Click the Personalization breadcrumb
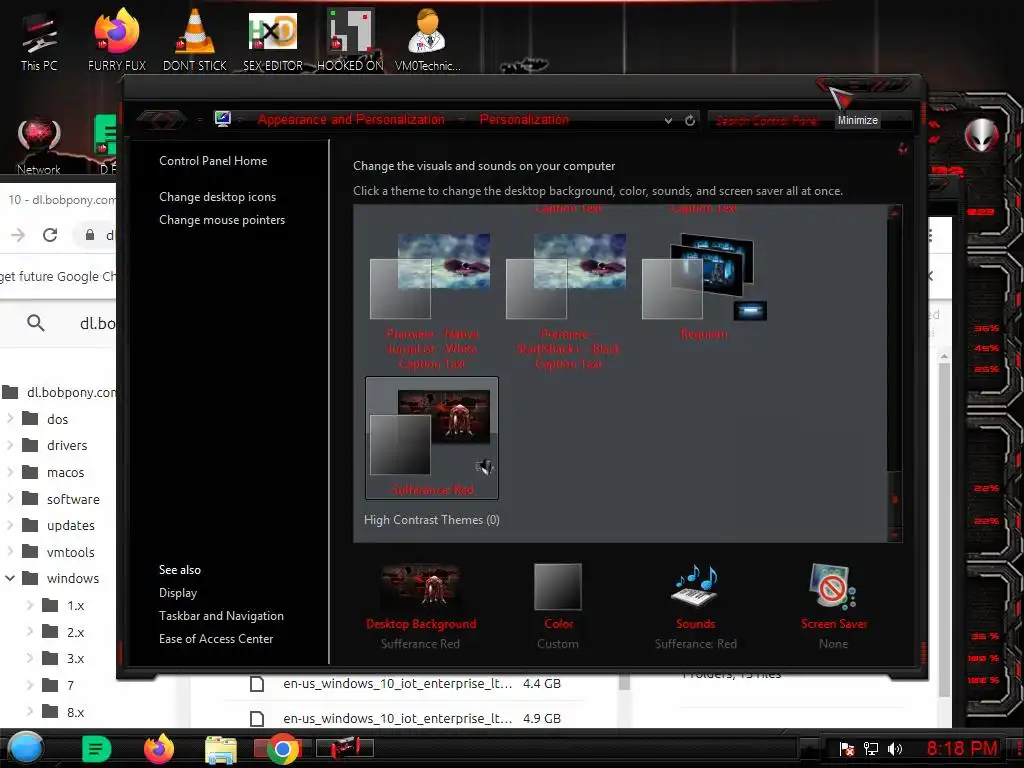Viewport: 1024px width, 768px height. [524, 120]
